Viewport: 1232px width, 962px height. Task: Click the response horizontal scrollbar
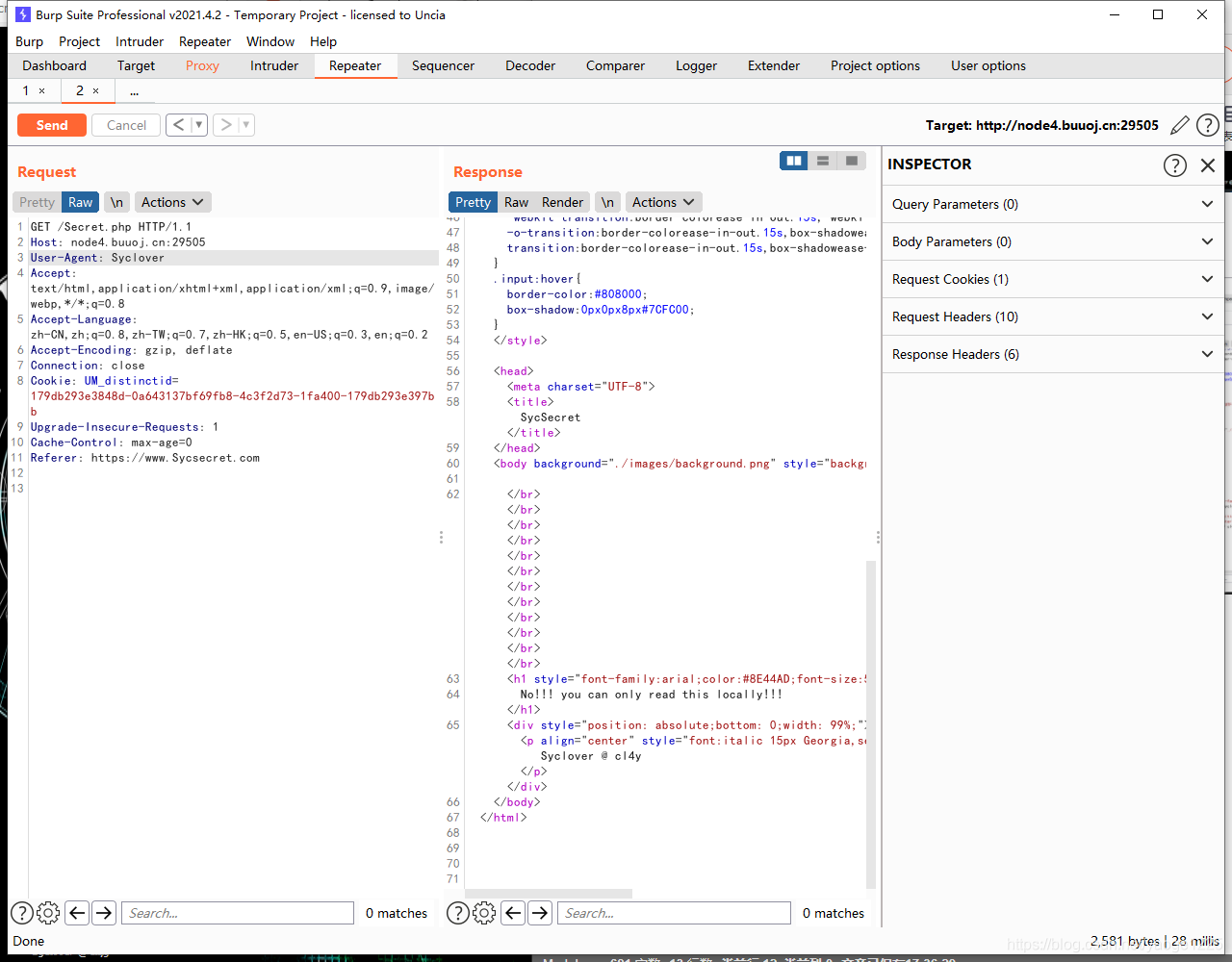tap(549, 894)
